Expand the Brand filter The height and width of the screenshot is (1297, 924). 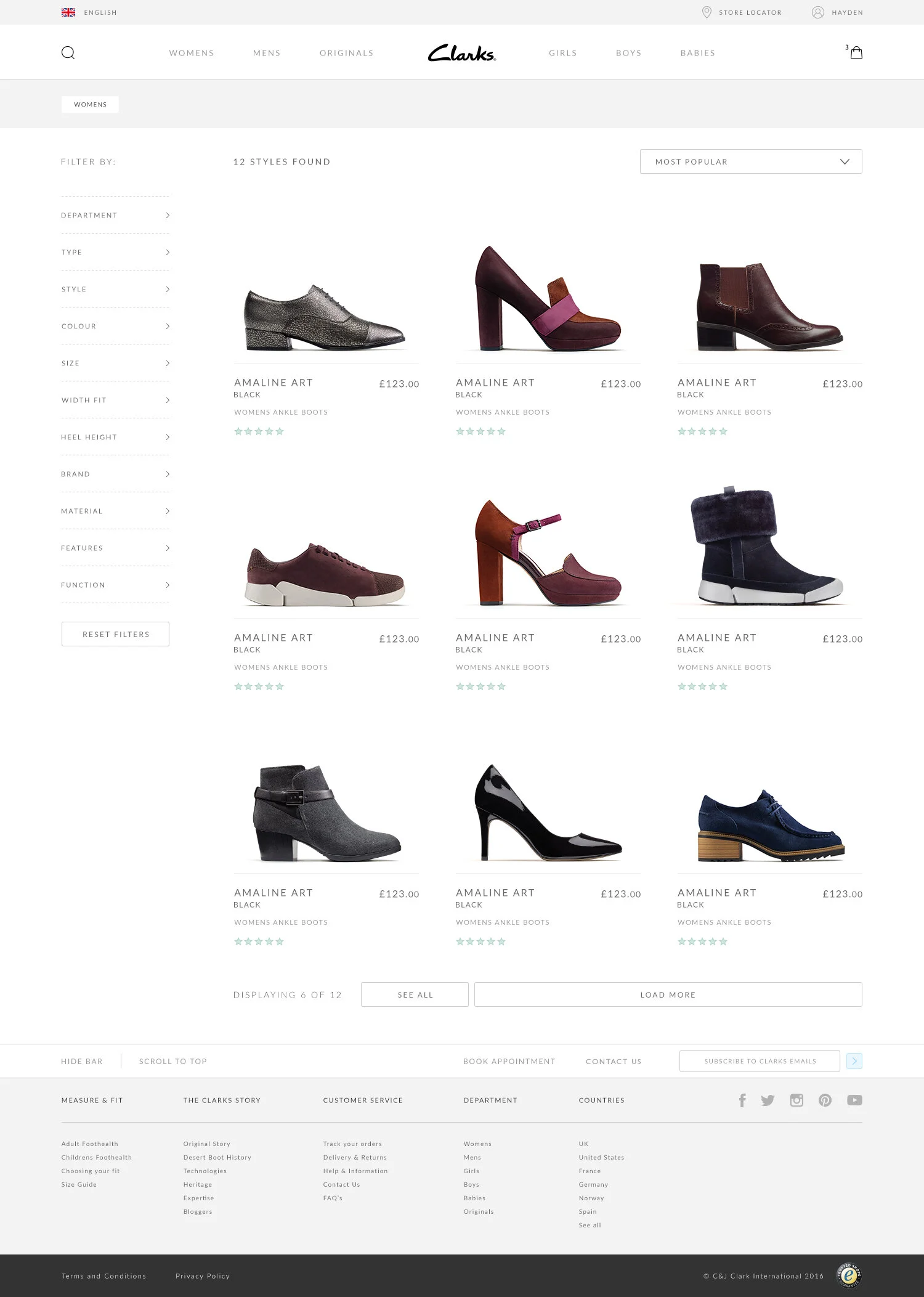pyautogui.click(x=115, y=474)
